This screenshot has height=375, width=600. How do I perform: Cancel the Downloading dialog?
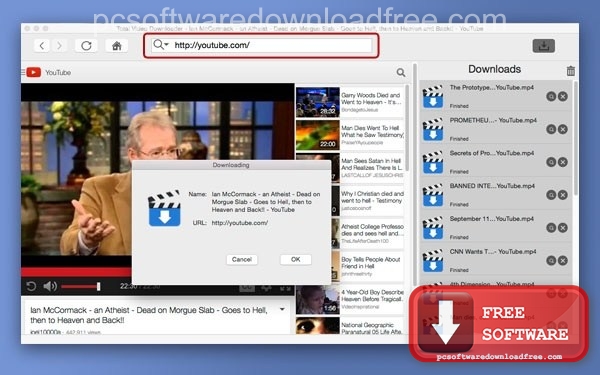[x=242, y=259]
